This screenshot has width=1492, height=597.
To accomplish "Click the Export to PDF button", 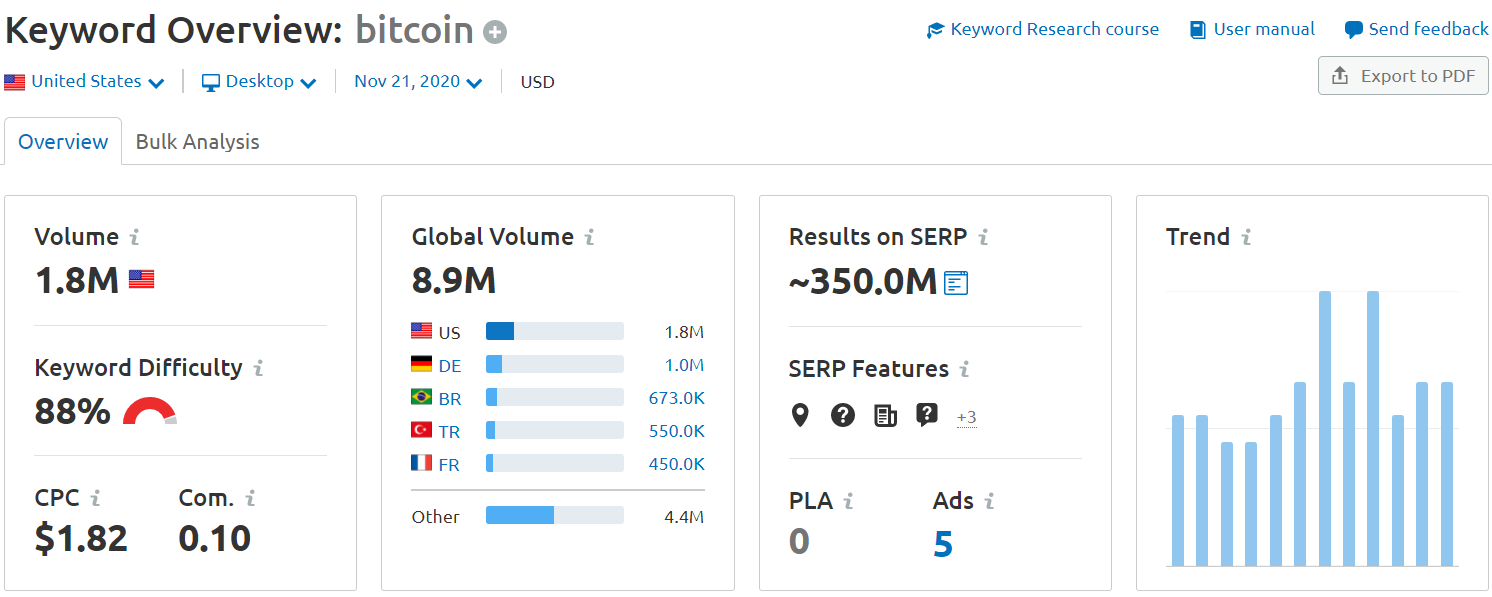I will [1403, 76].
